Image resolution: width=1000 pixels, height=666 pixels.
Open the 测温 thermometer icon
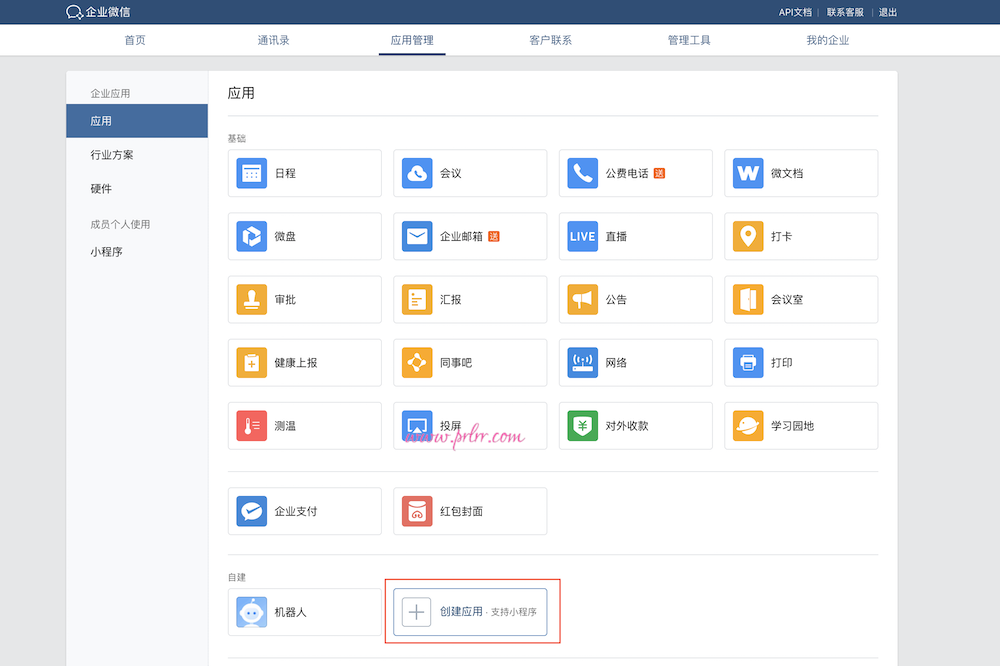252,426
